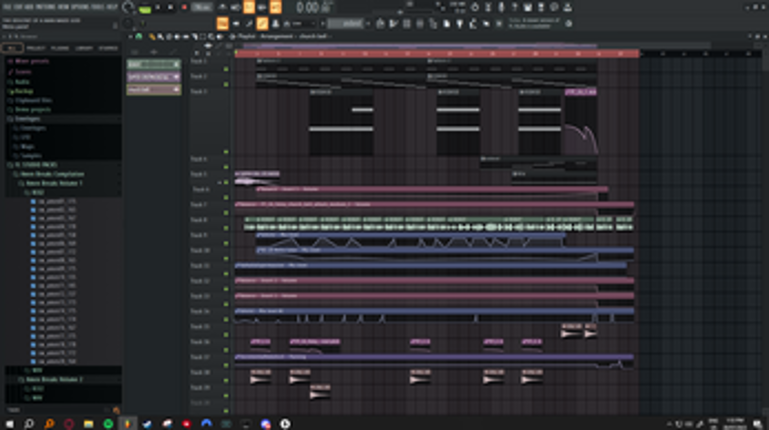Image resolution: width=769 pixels, height=430 pixels.
Task: Open the PATTERNS menu
Action: coord(44,7)
